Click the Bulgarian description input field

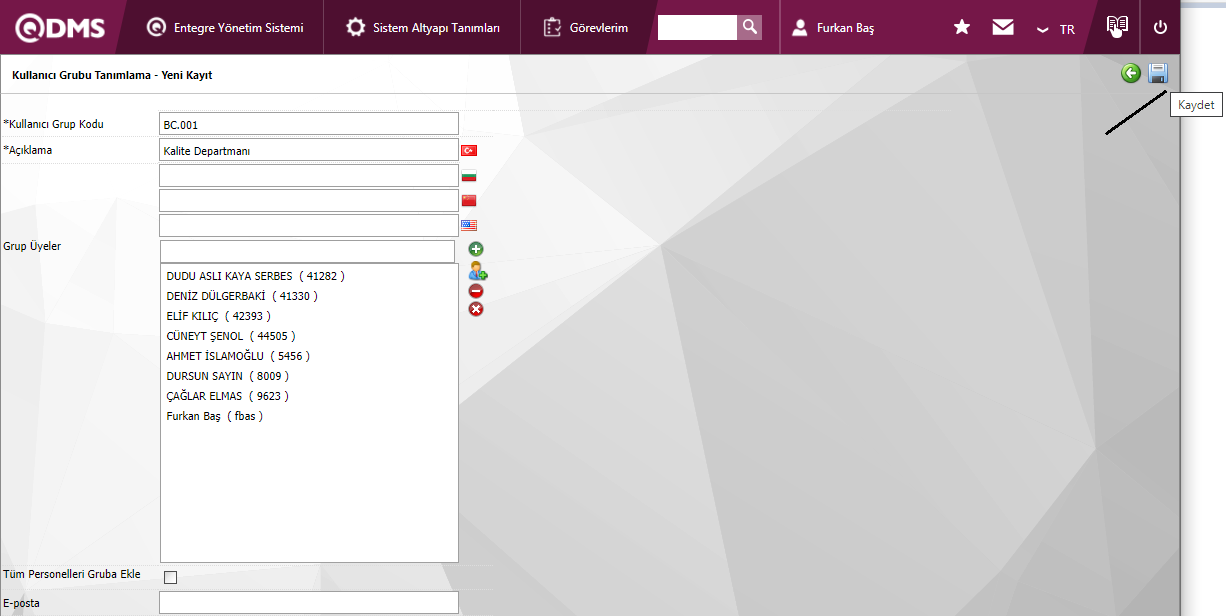point(309,175)
